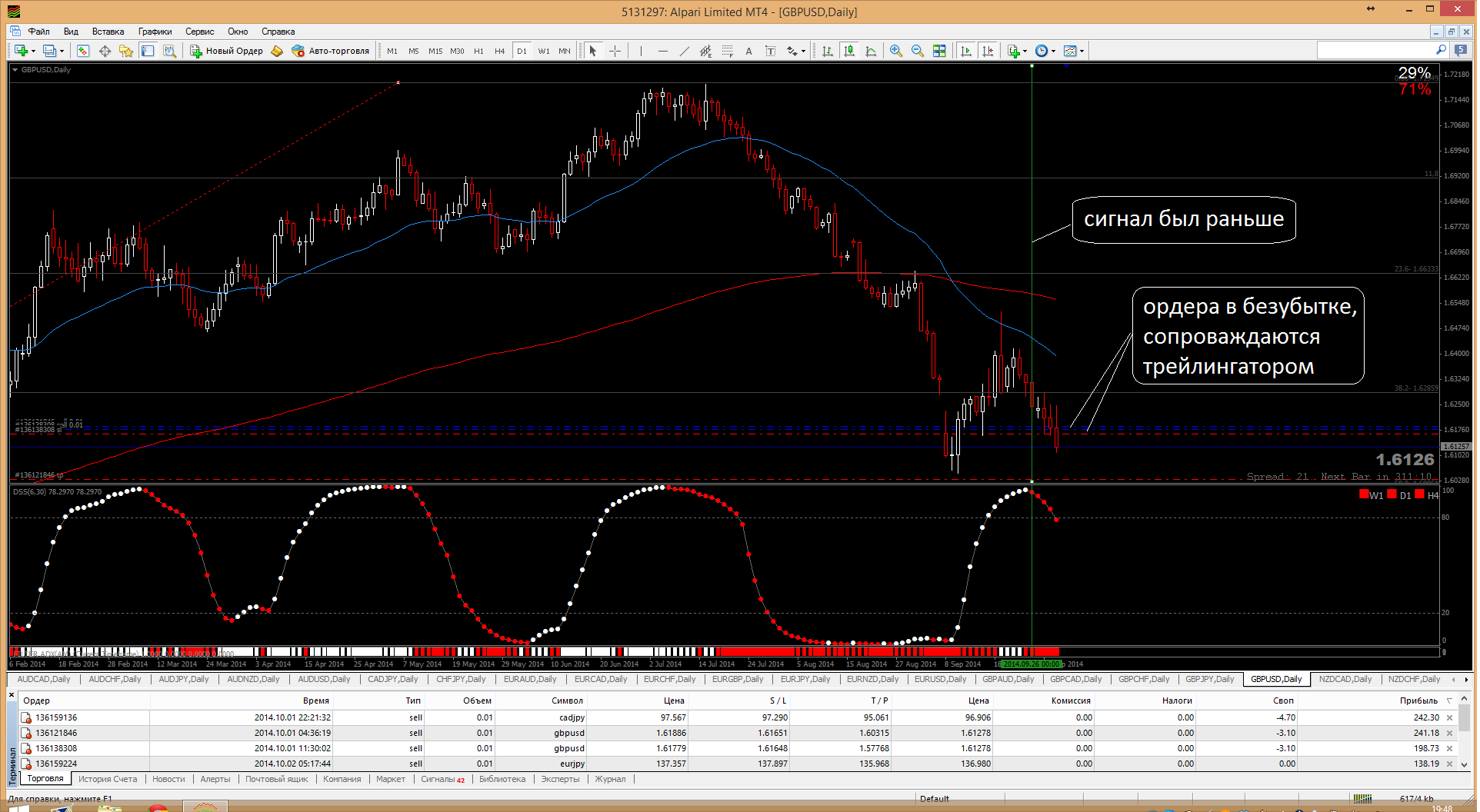Toggle the Market Watch panel

click(83, 51)
